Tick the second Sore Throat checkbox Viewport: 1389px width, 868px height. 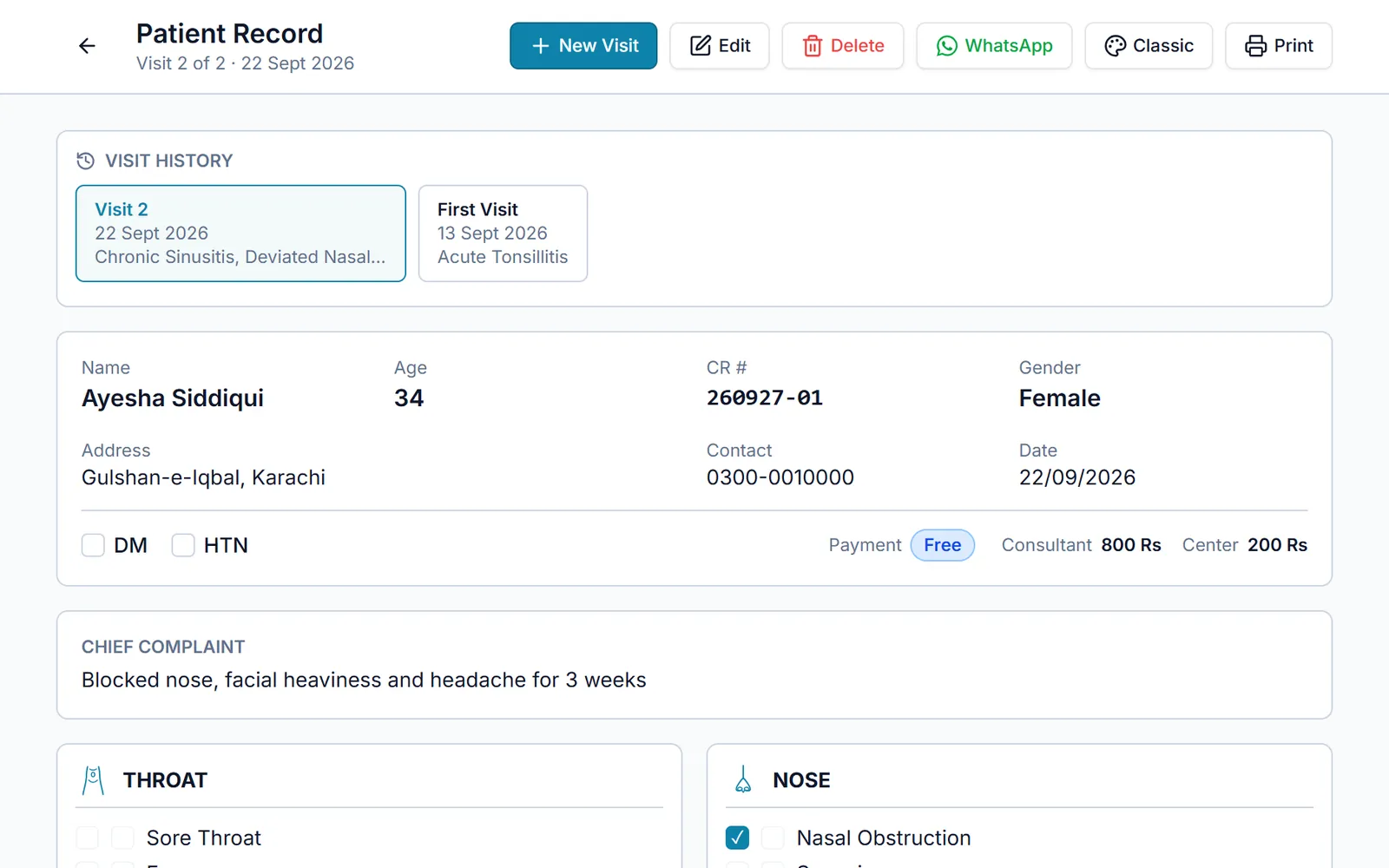122,838
